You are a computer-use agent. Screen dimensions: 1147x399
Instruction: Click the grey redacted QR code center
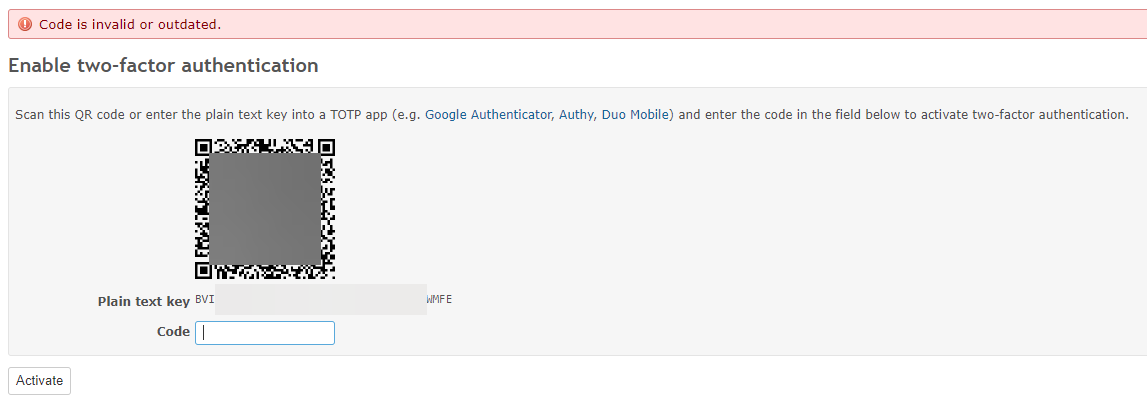click(266, 208)
